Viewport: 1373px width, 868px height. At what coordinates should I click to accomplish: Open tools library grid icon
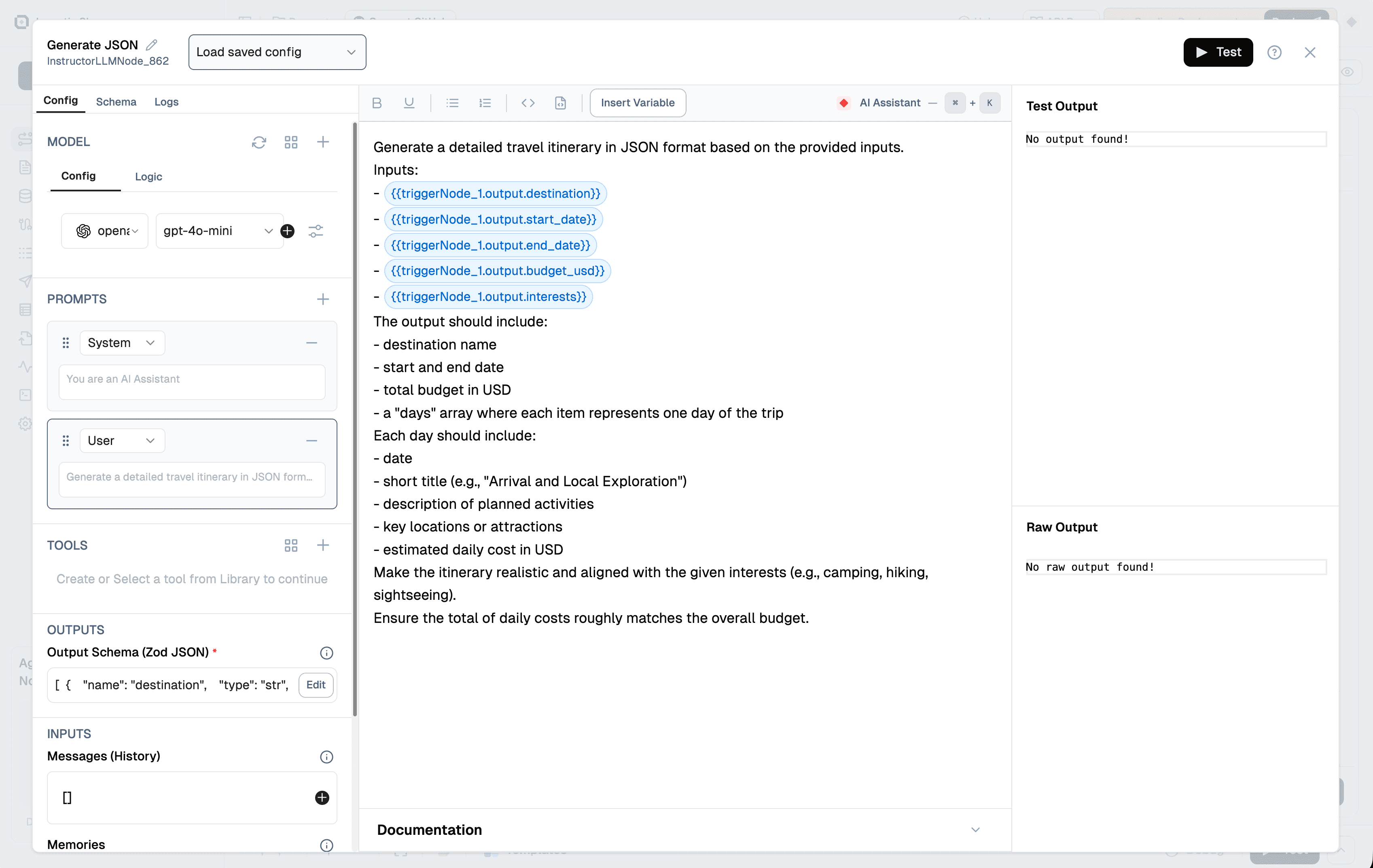pos(291,545)
